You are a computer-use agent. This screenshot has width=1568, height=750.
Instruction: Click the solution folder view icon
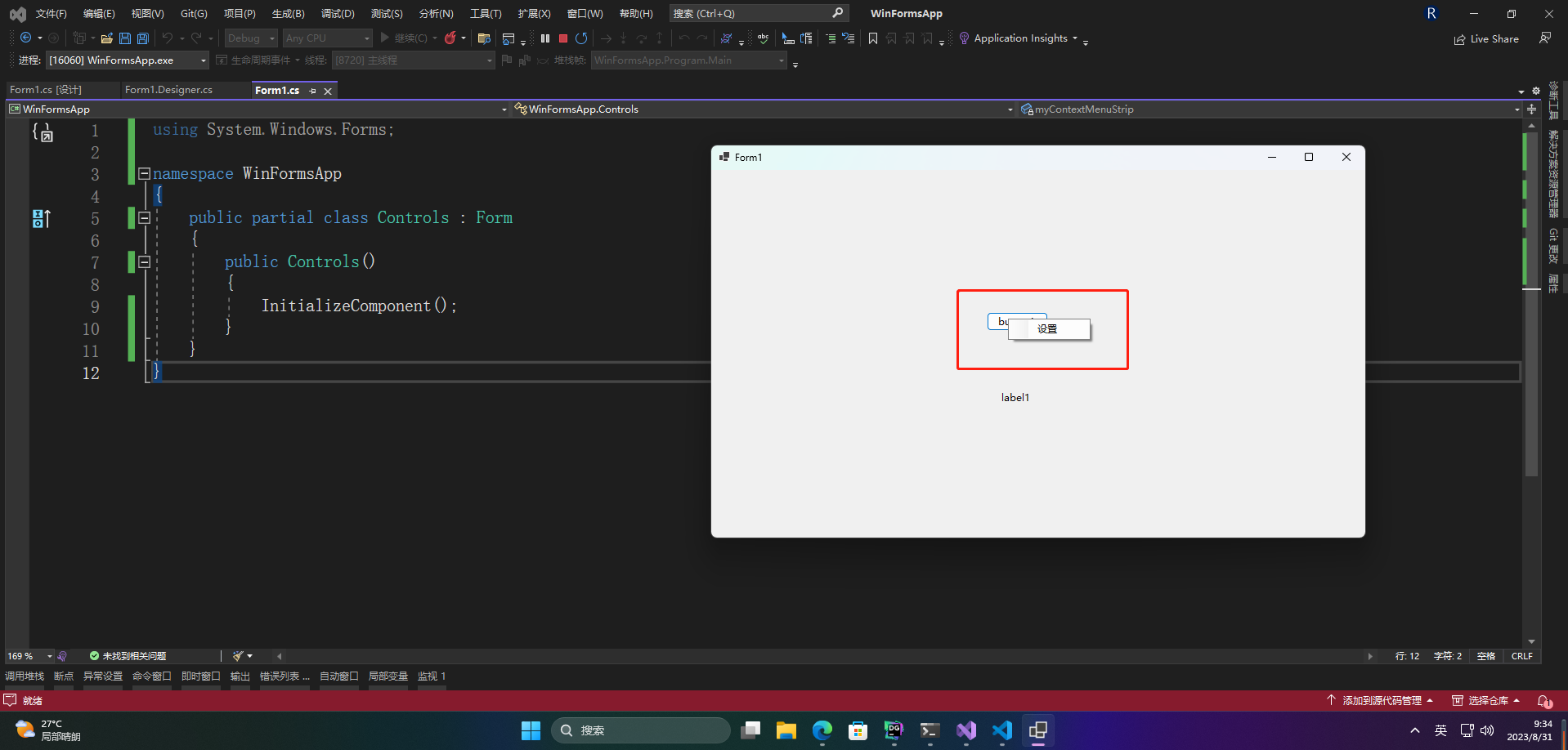point(484,38)
